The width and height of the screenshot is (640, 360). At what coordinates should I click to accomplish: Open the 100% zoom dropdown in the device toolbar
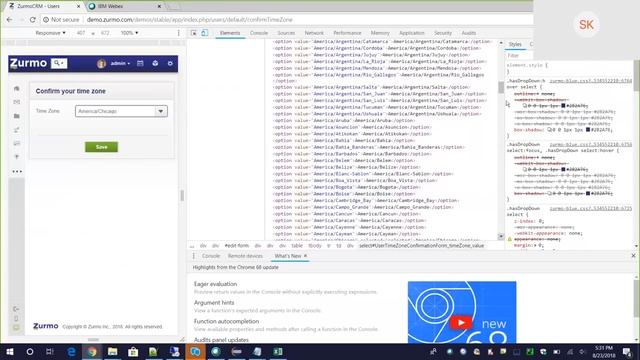129,33
